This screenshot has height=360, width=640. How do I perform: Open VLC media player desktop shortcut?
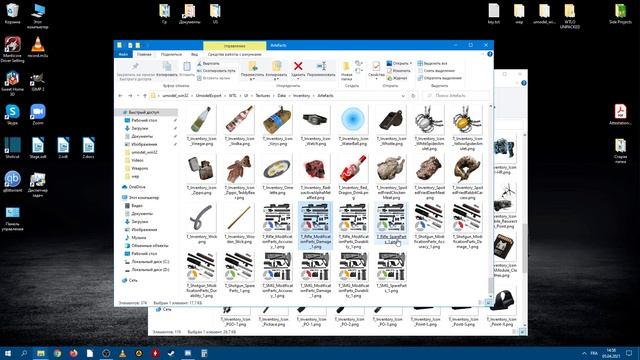click(38, 47)
